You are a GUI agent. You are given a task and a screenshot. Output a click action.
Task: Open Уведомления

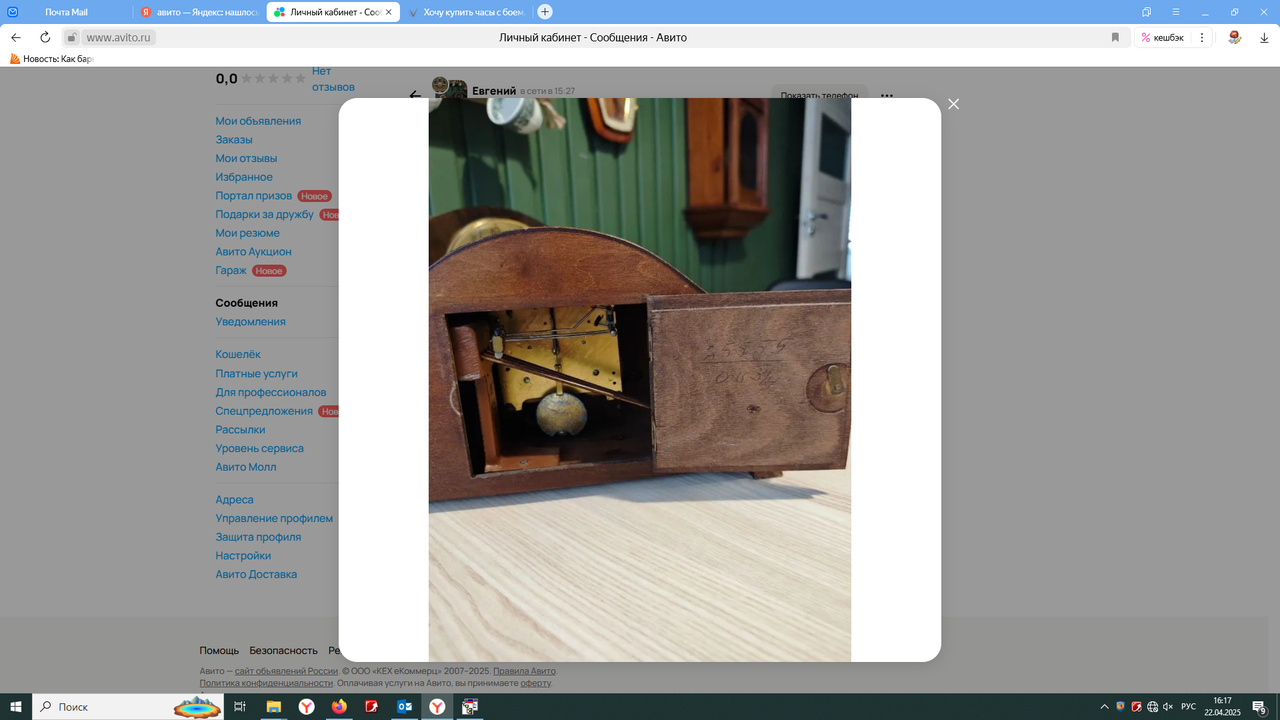[251, 322]
